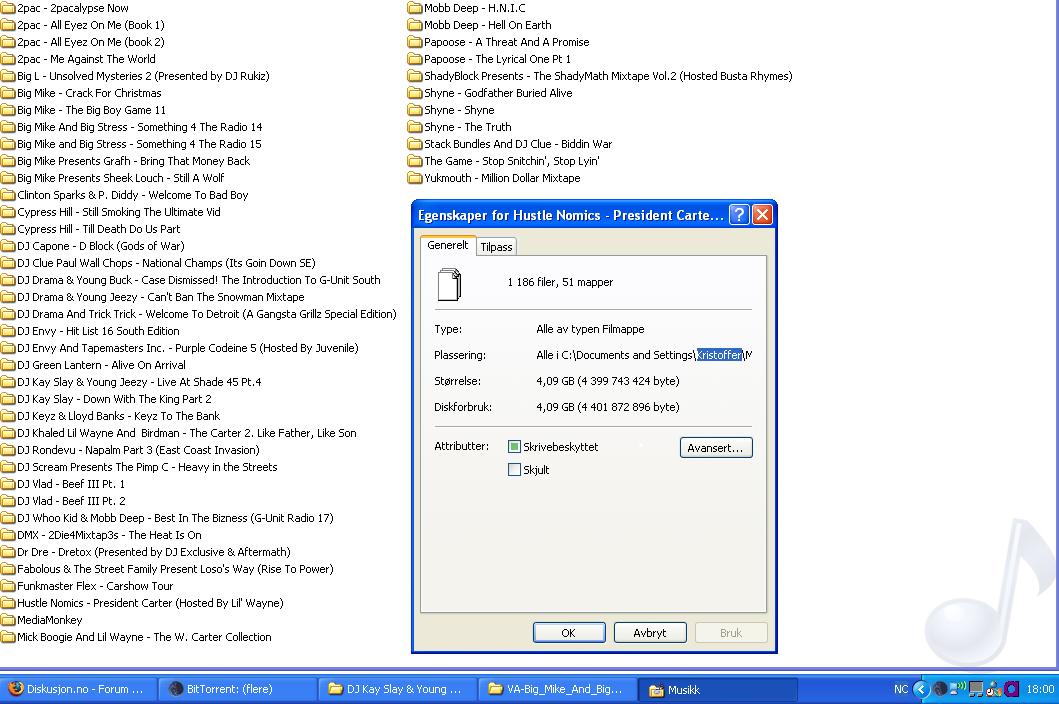
Task: Select the 2pac - All Eyez On Me (Book 1) folder name
Action: tap(91, 25)
